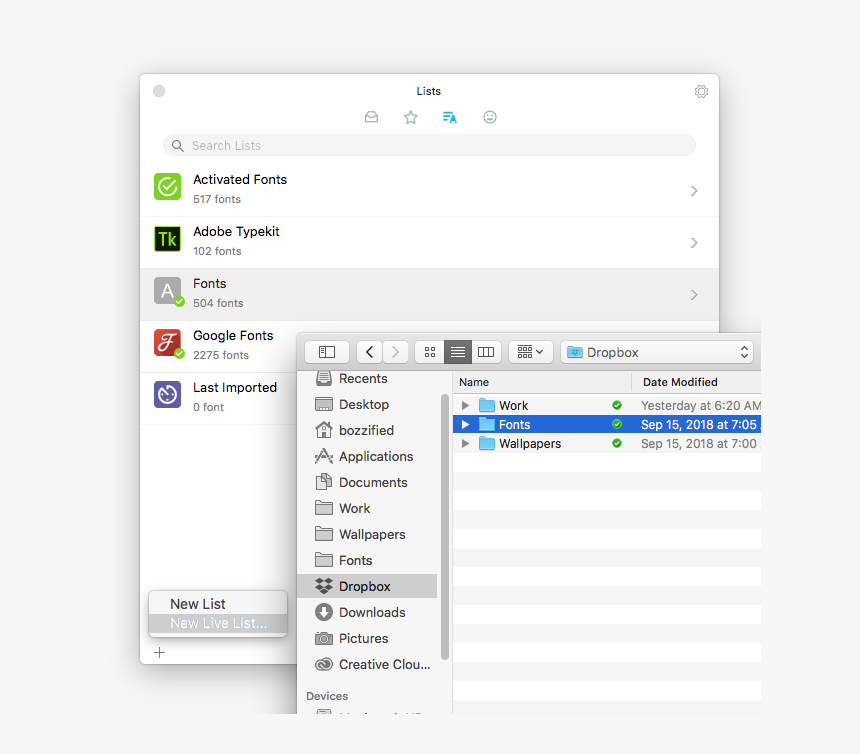Sort by the Name column header

click(542, 382)
